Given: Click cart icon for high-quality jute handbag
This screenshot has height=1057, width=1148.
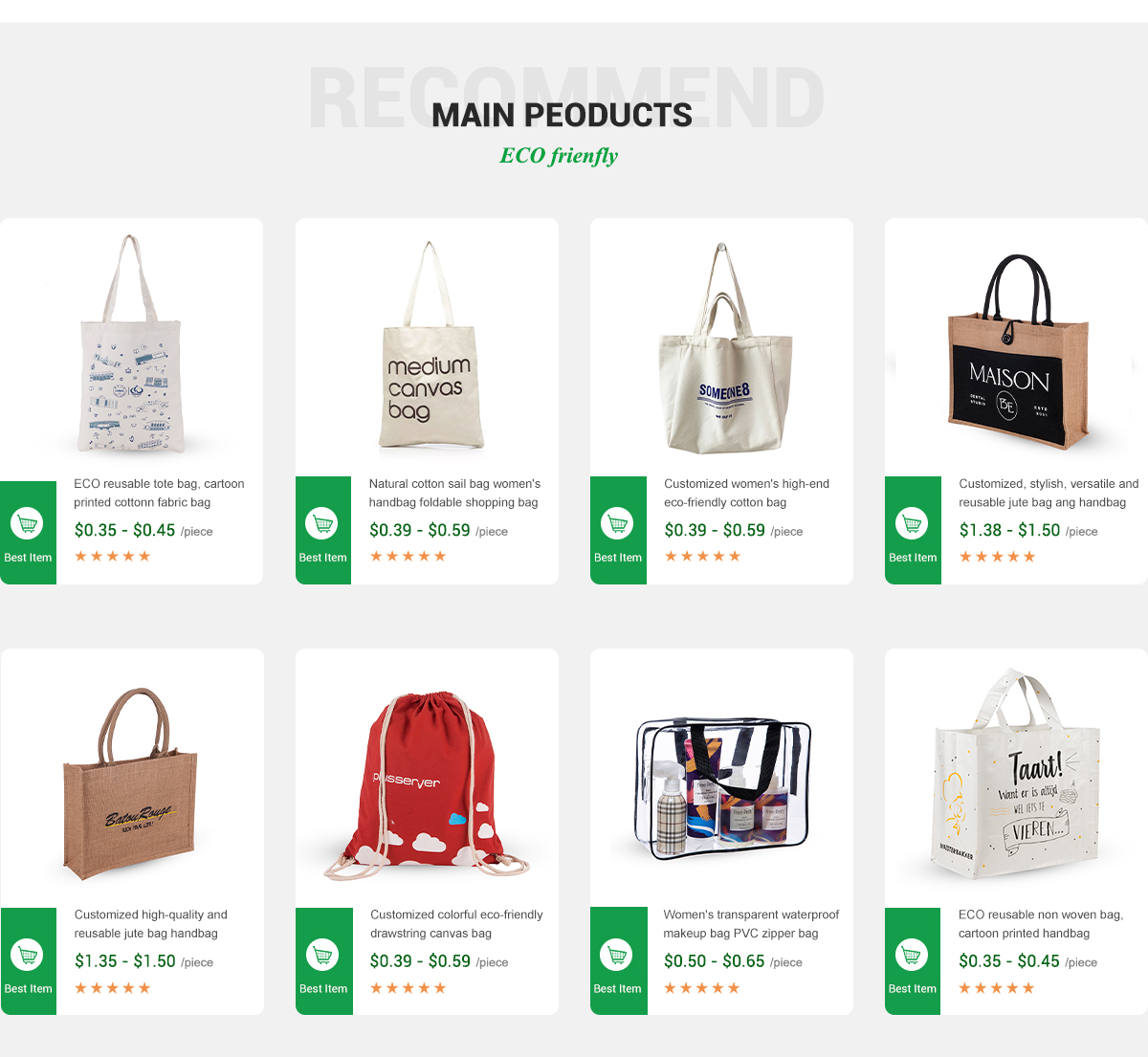Looking at the screenshot, I should tap(28, 955).
